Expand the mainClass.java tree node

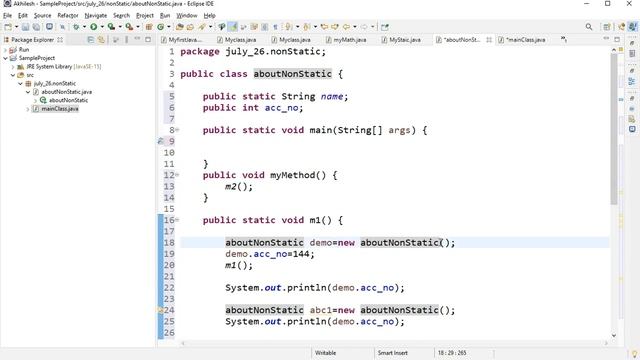pyautogui.click(x=28, y=109)
